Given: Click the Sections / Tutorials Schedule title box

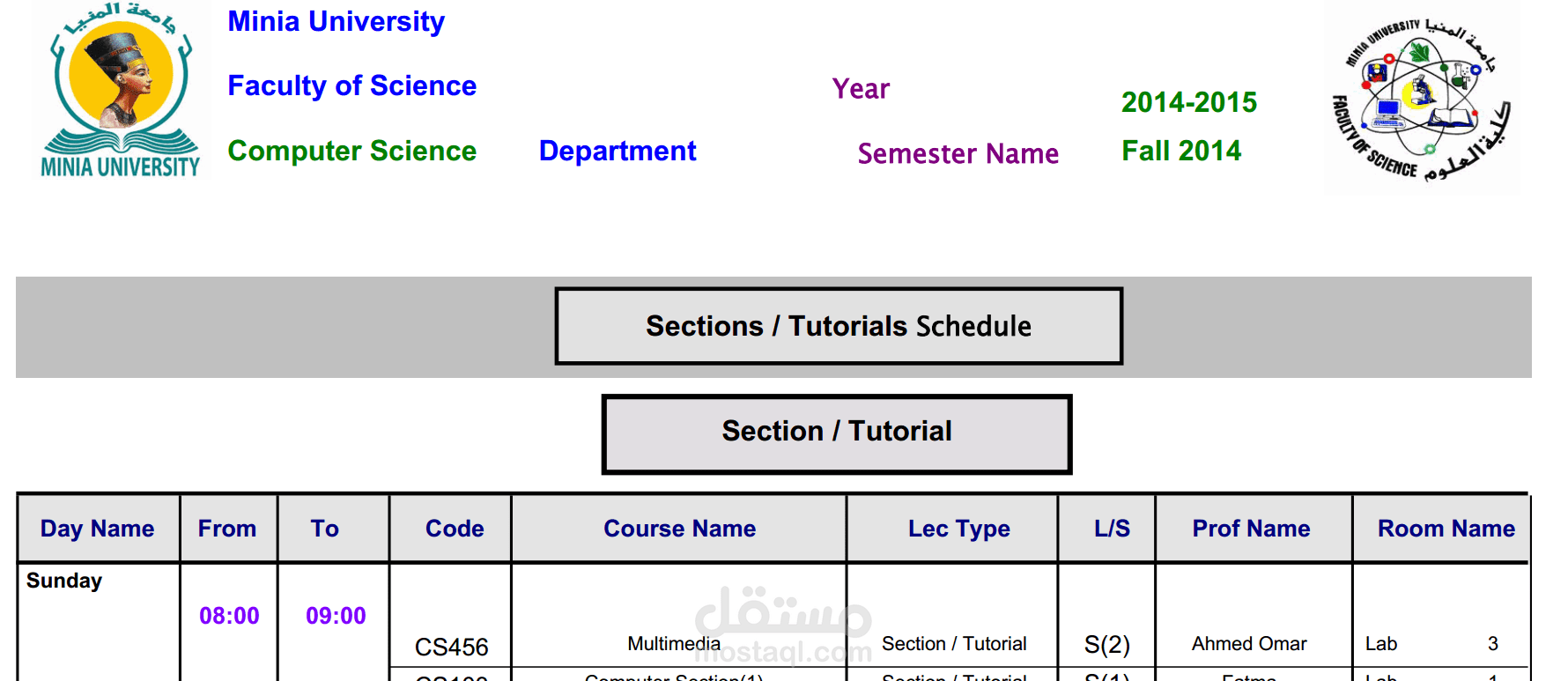Looking at the screenshot, I should (838, 326).
